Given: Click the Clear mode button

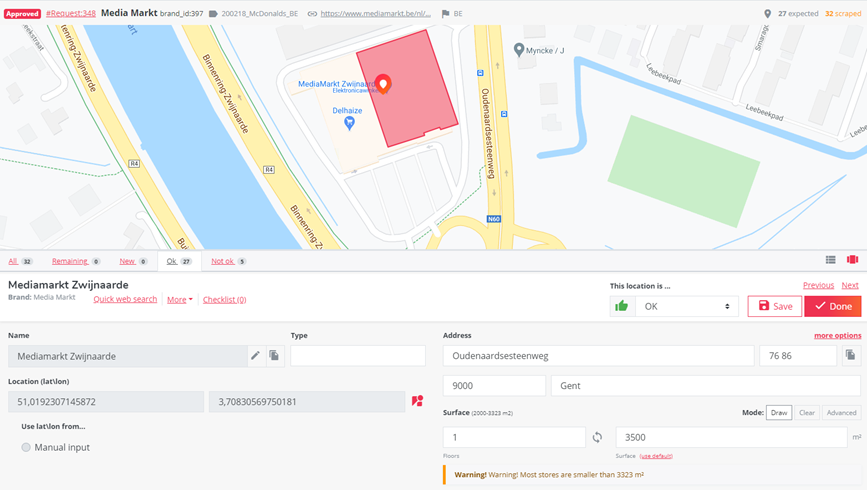Looking at the screenshot, I should [807, 413].
